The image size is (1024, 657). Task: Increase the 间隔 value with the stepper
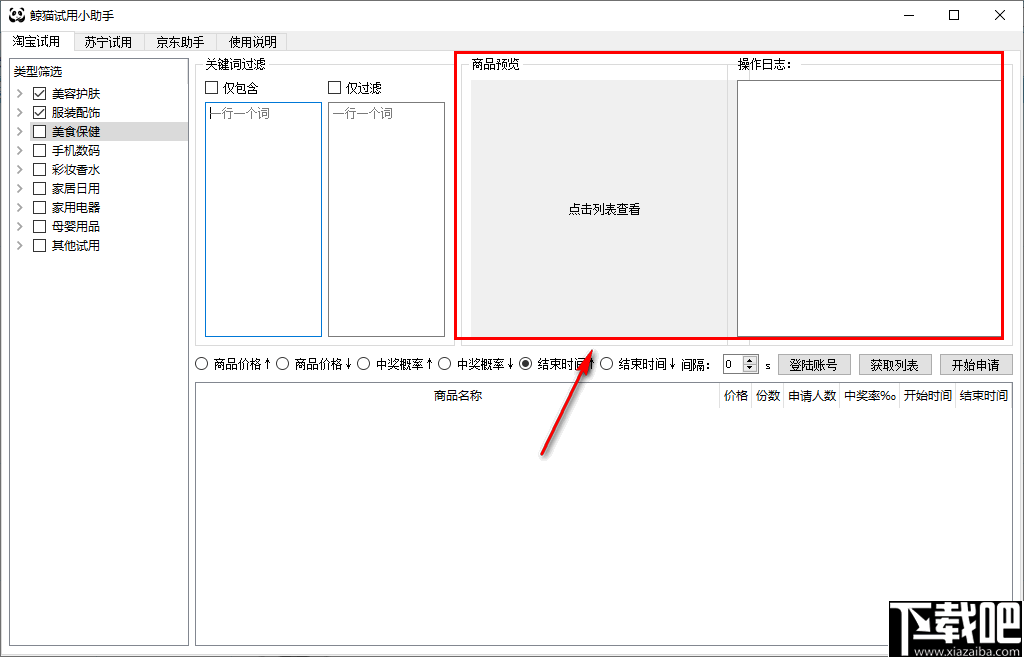click(750, 359)
